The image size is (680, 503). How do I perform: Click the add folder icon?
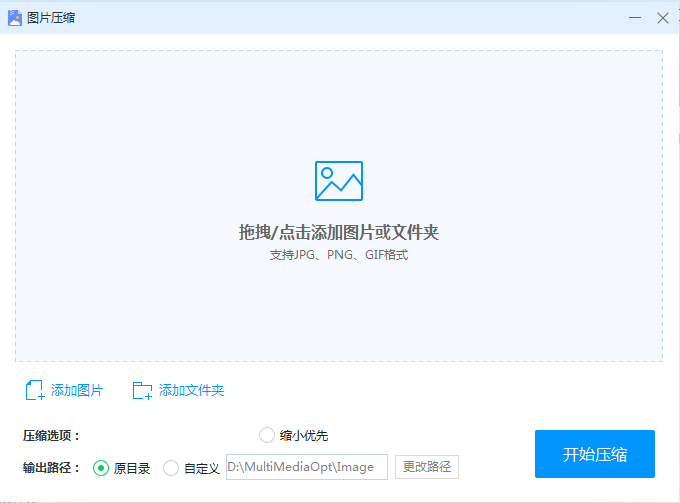[142, 390]
